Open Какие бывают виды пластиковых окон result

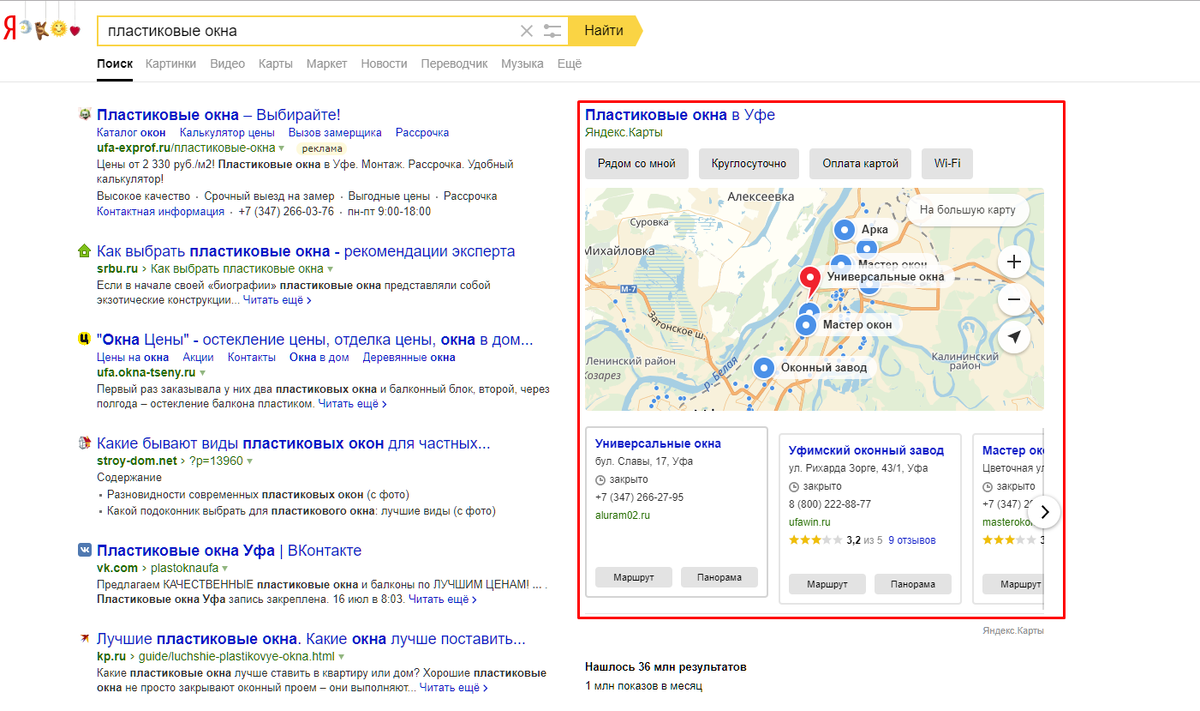(294, 443)
